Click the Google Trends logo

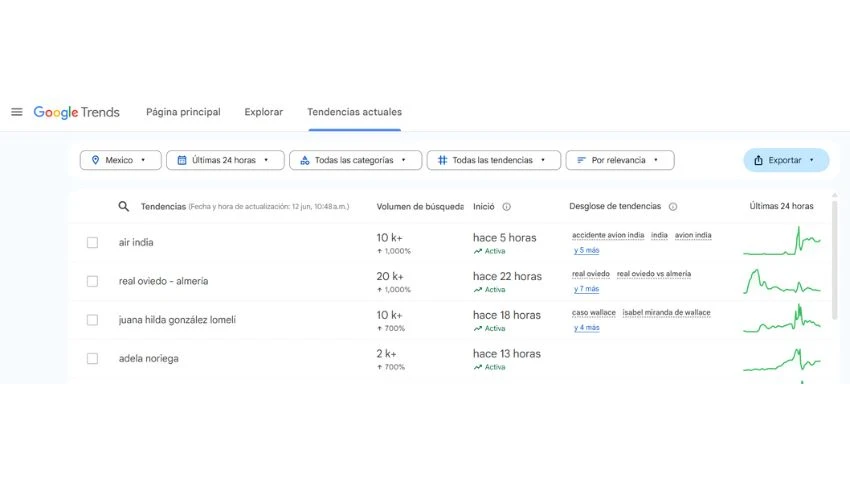[x=76, y=112]
